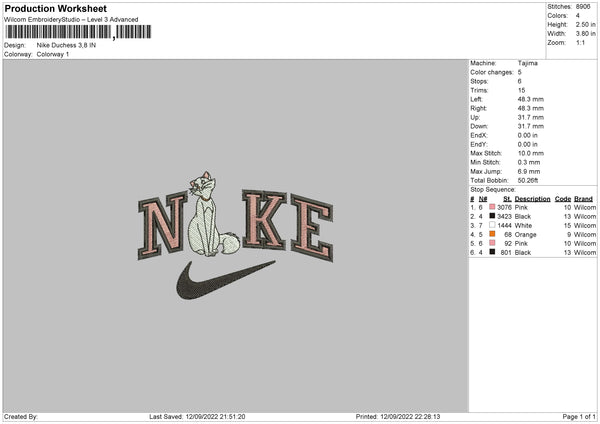Image resolution: width=600 pixels, height=424 pixels.
Task: Click the 'EndY:' label
Action: (x=479, y=144)
